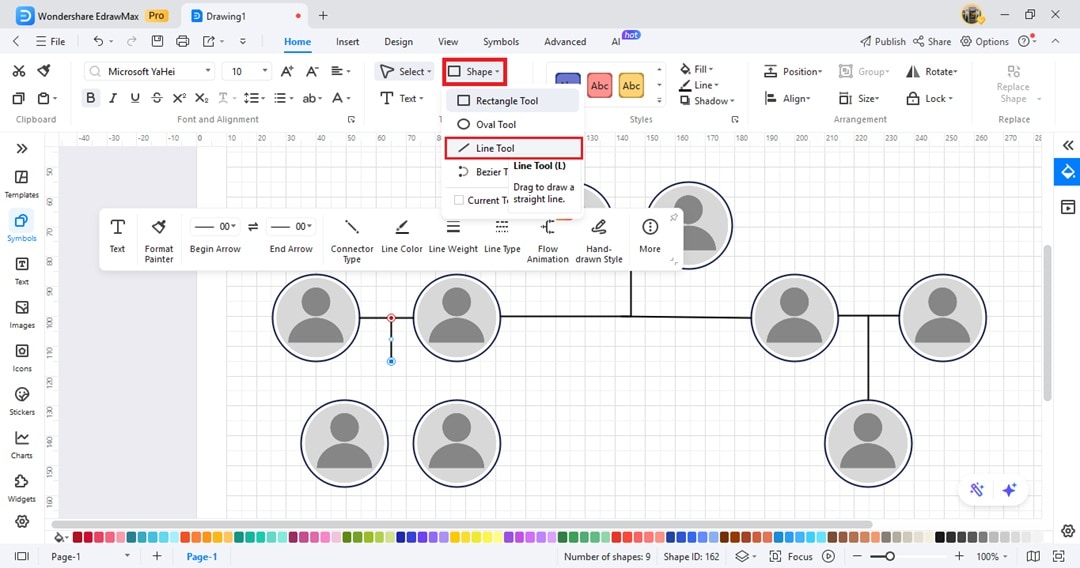Click the Publish button
The image size is (1080, 568).
pyautogui.click(x=882, y=41)
